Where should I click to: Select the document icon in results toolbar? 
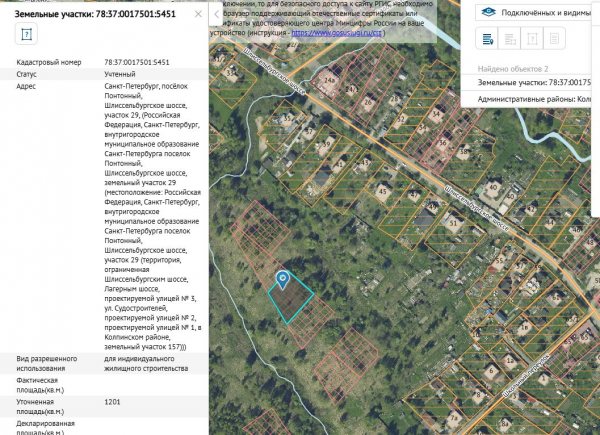(555, 39)
